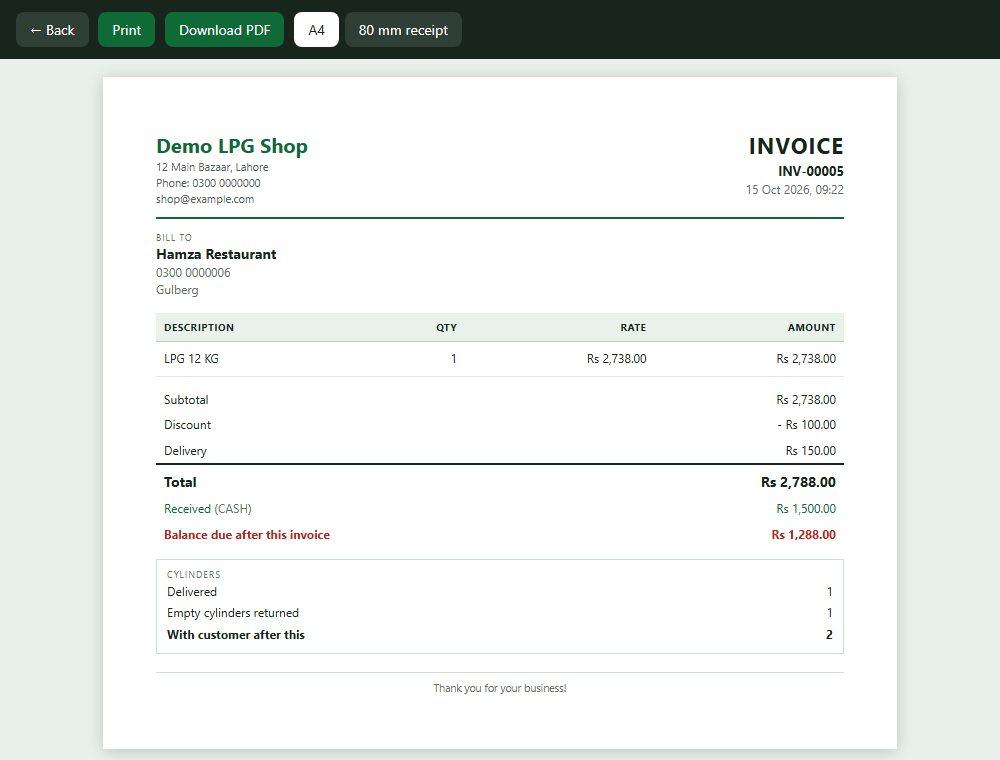1000x760 pixels.
Task: Select the shop address 12 Main Bazaar, Lahore
Action: [x=212, y=167]
